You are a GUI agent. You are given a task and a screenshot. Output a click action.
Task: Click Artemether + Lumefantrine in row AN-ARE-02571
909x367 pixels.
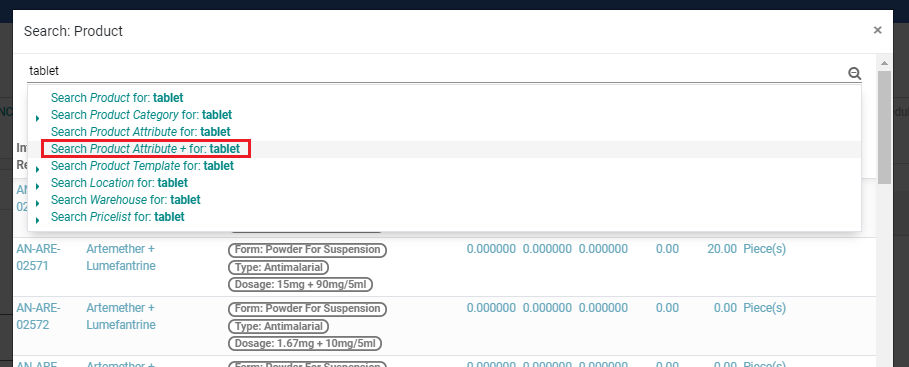tap(121, 257)
